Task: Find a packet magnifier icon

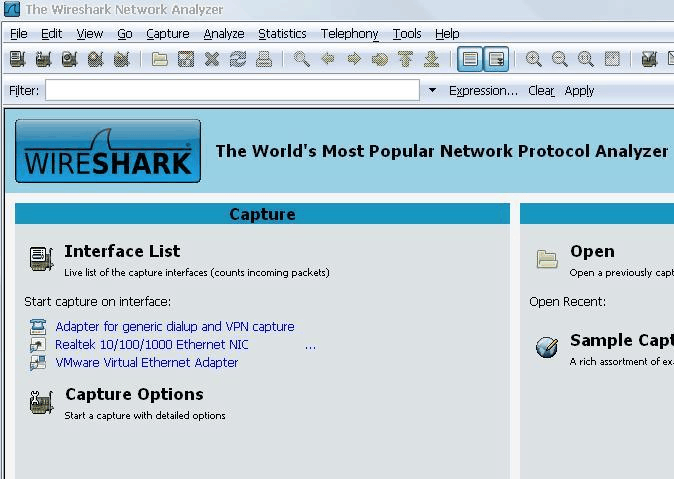Action: click(x=301, y=59)
